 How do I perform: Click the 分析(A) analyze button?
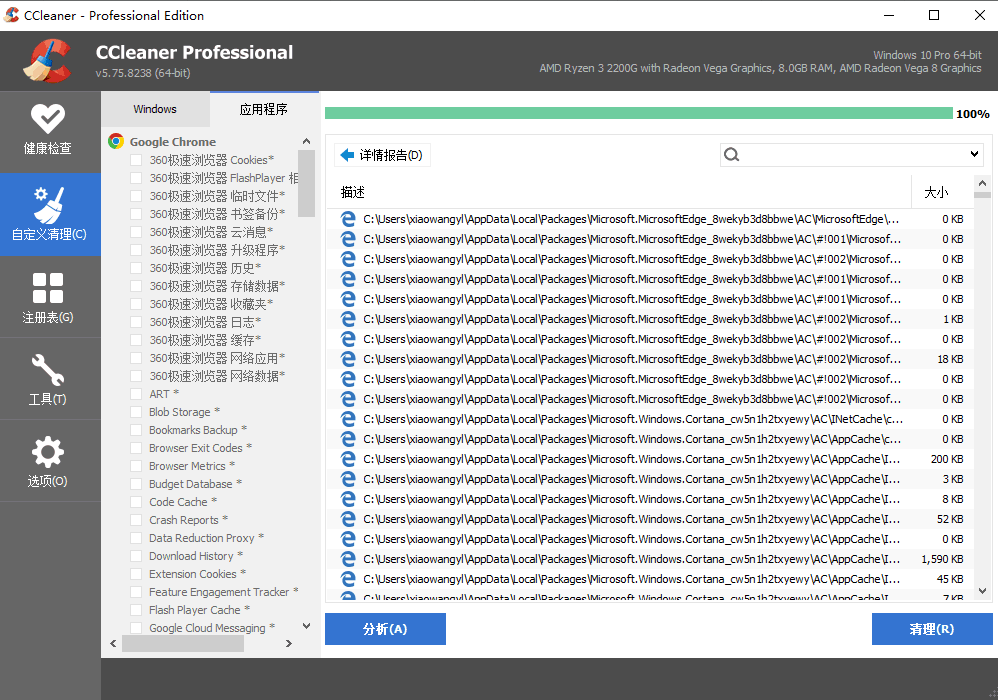[x=385, y=629]
